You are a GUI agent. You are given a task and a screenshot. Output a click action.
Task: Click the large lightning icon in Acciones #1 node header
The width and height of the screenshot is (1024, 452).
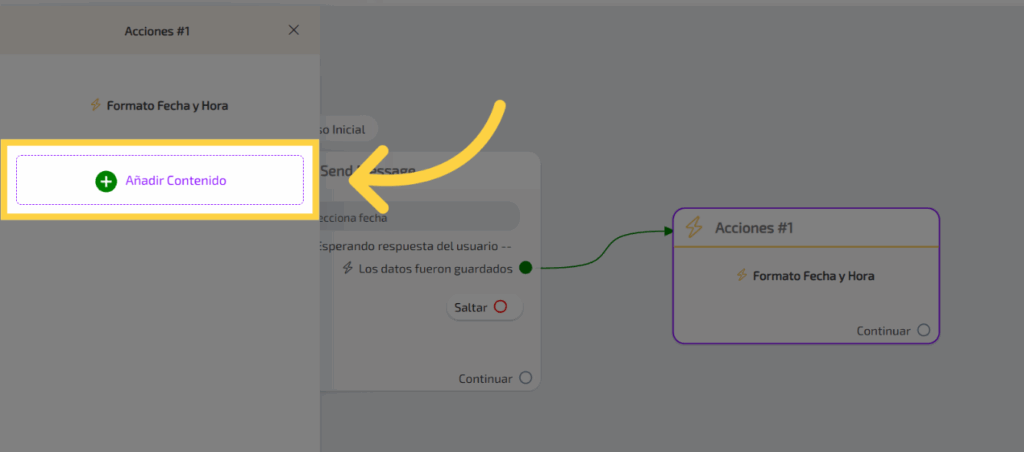tap(694, 228)
